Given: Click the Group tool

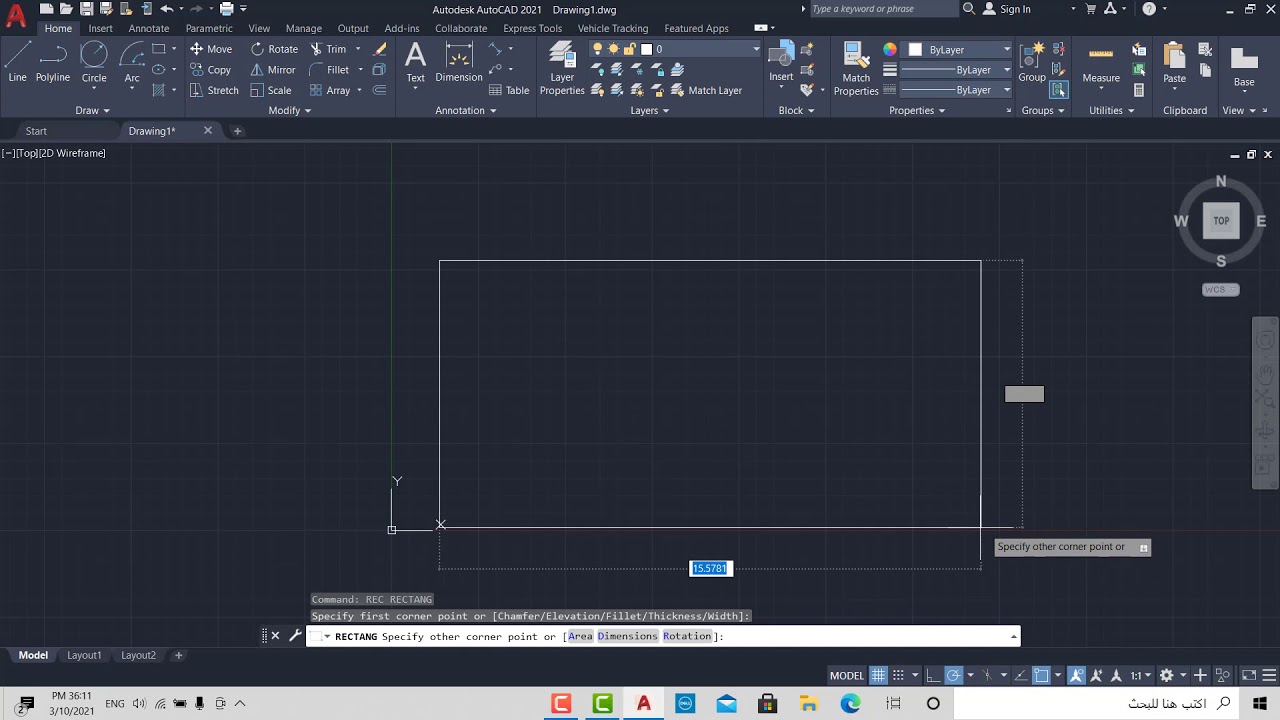Looking at the screenshot, I should (x=1032, y=62).
